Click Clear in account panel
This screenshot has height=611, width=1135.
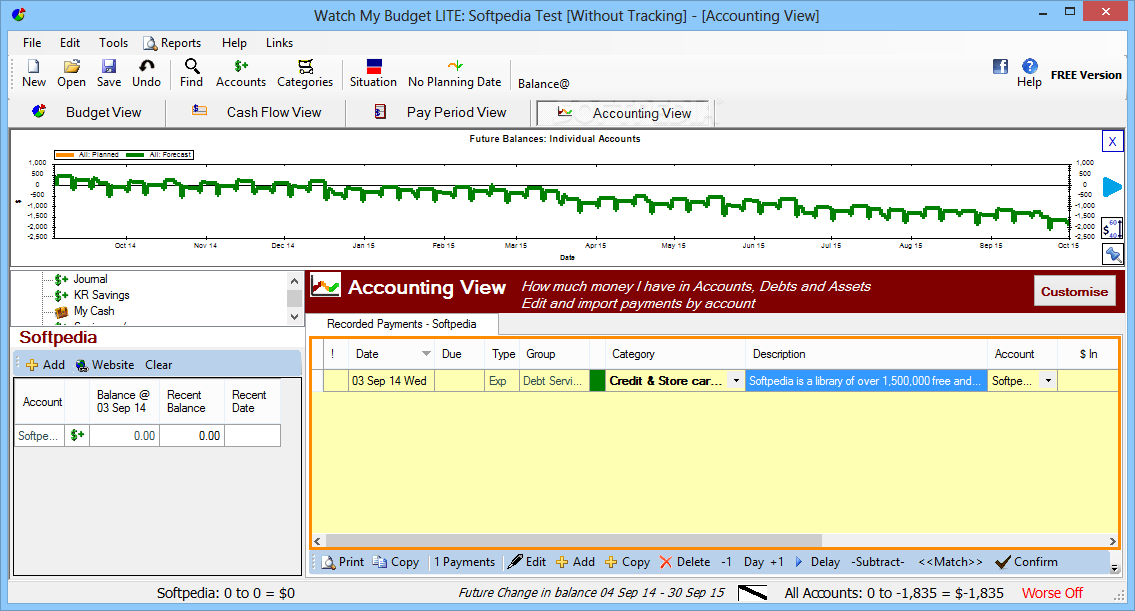(159, 365)
